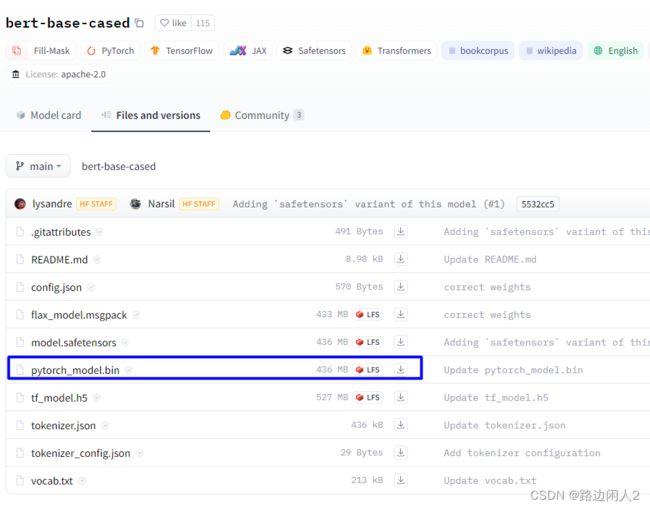Filter by Fill-Mask task tag
Screen dimensions: 650x508
[x=41, y=51]
